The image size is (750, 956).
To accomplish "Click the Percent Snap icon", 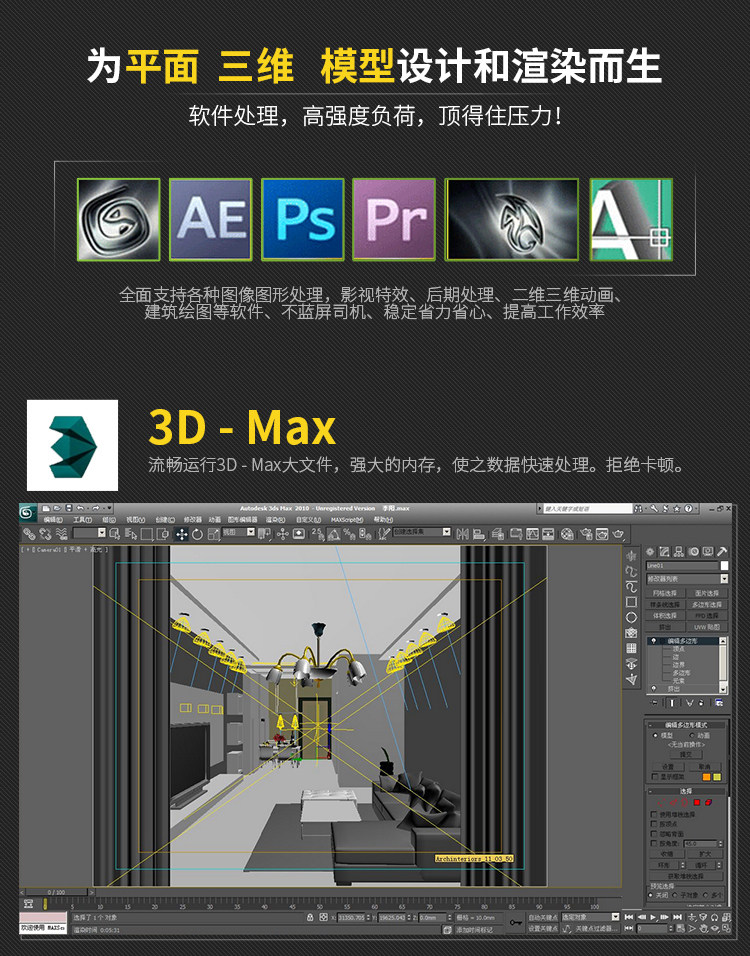I will [x=349, y=535].
